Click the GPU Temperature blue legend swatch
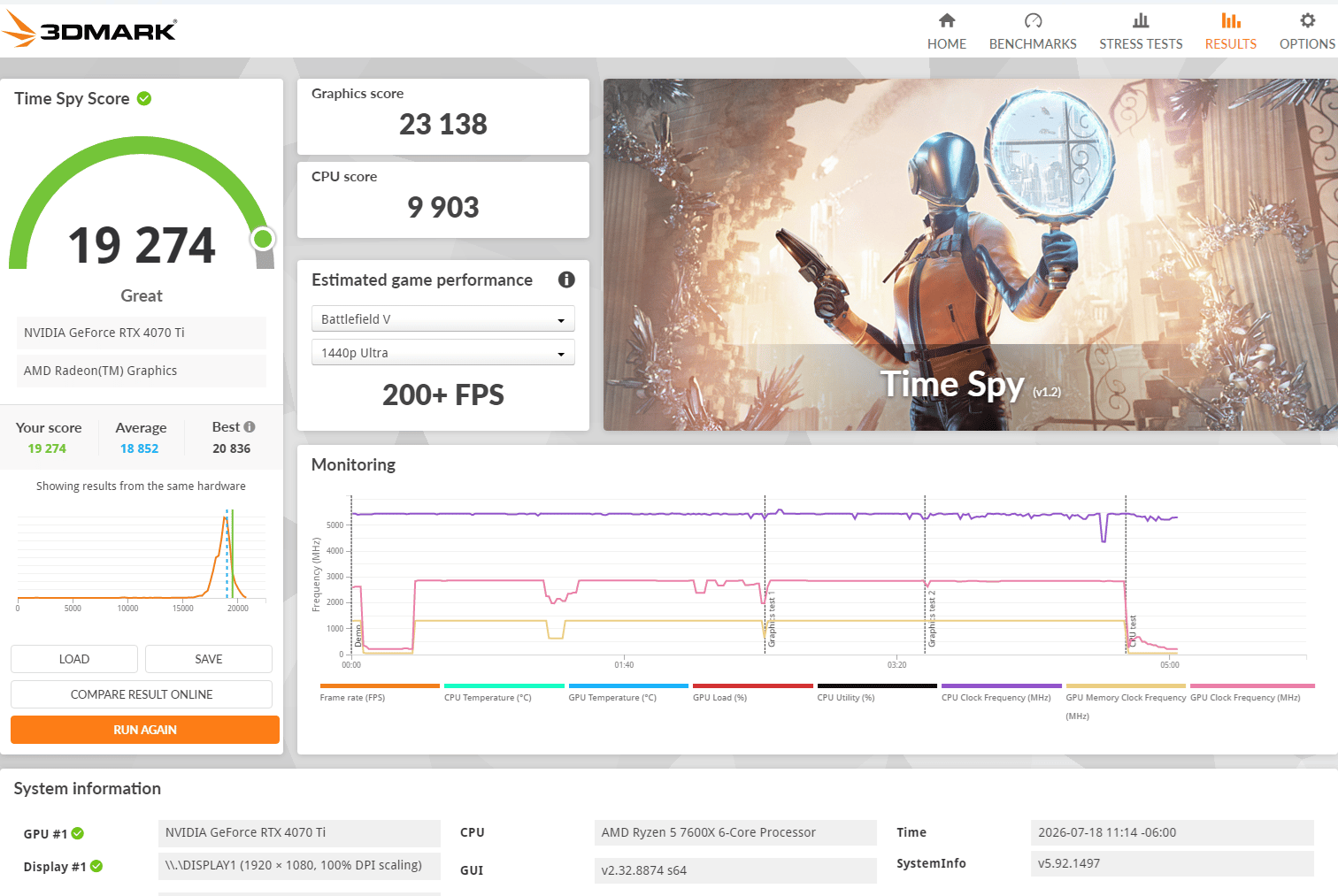Screen dimensions: 1338x896 [628, 685]
